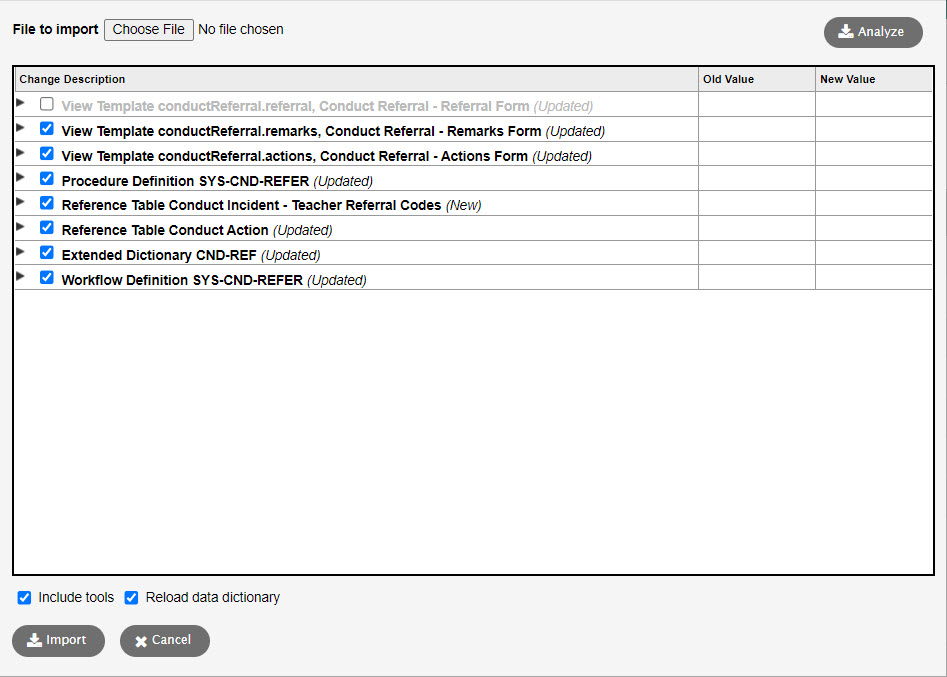947x677 pixels.
Task: Enable the Conduct Referral - Referral Form checkbox
Action: [x=46, y=103]
